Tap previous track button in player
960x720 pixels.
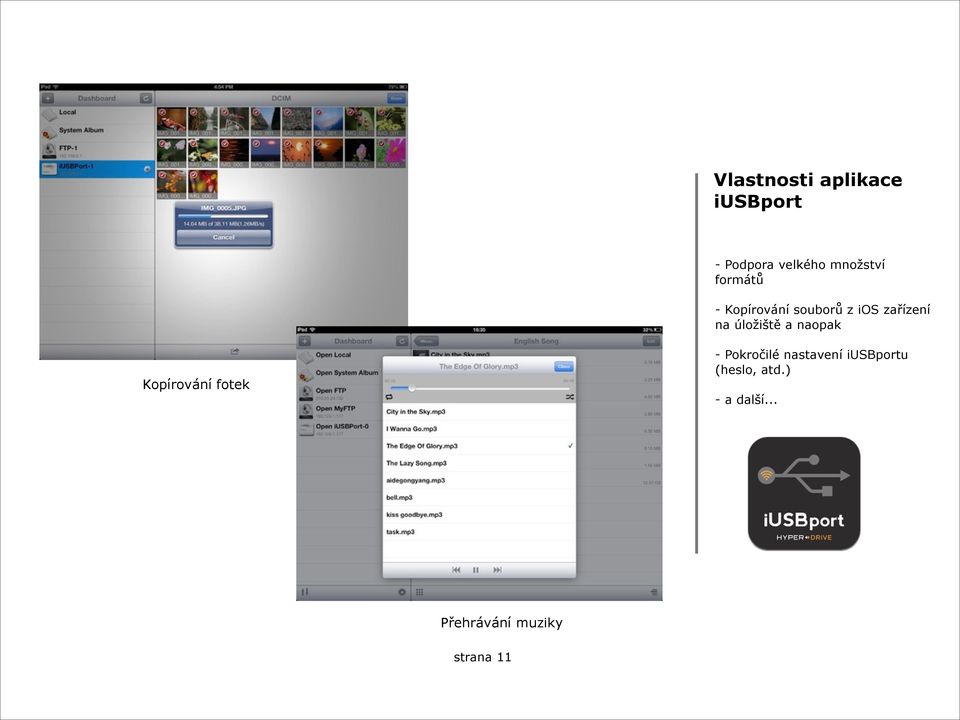(456, 570)
